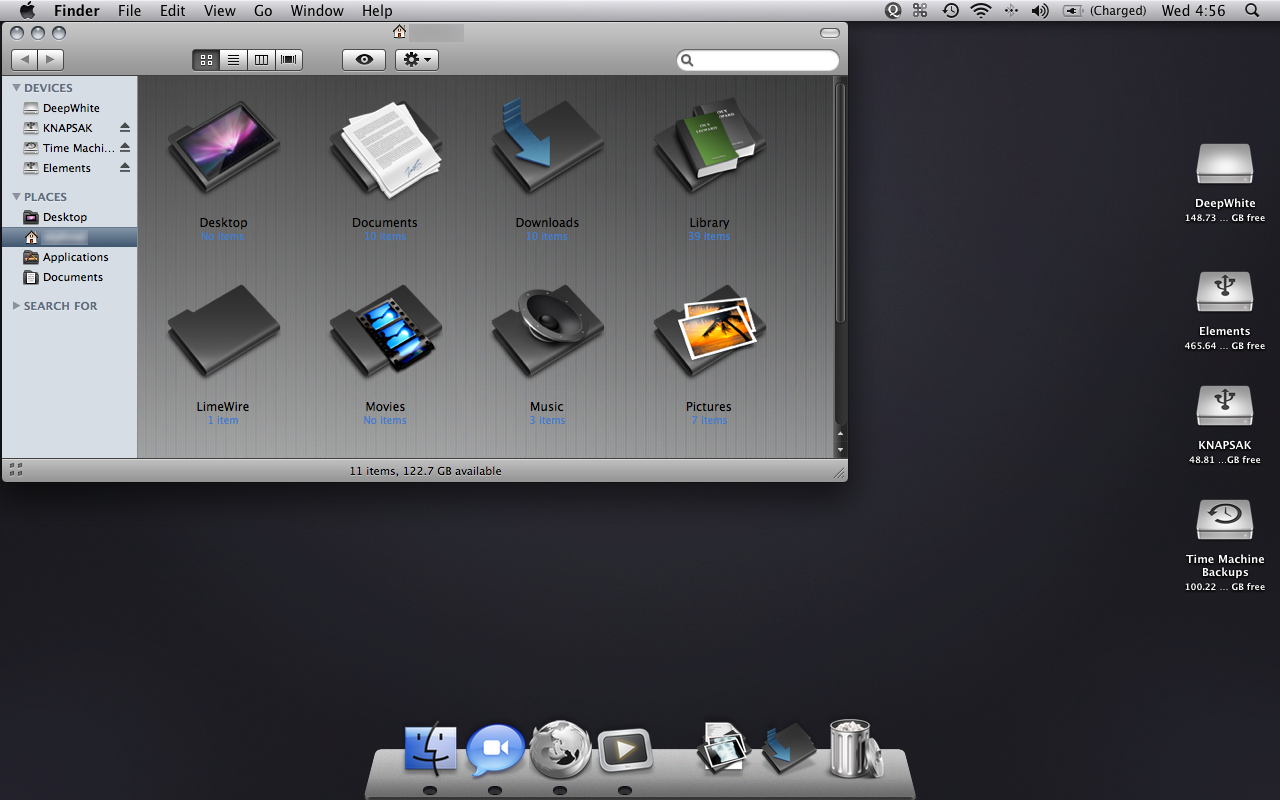The height and width of the screenshot is (800, 1280).
Task: Open the Go menu
Action: (263, 11)
